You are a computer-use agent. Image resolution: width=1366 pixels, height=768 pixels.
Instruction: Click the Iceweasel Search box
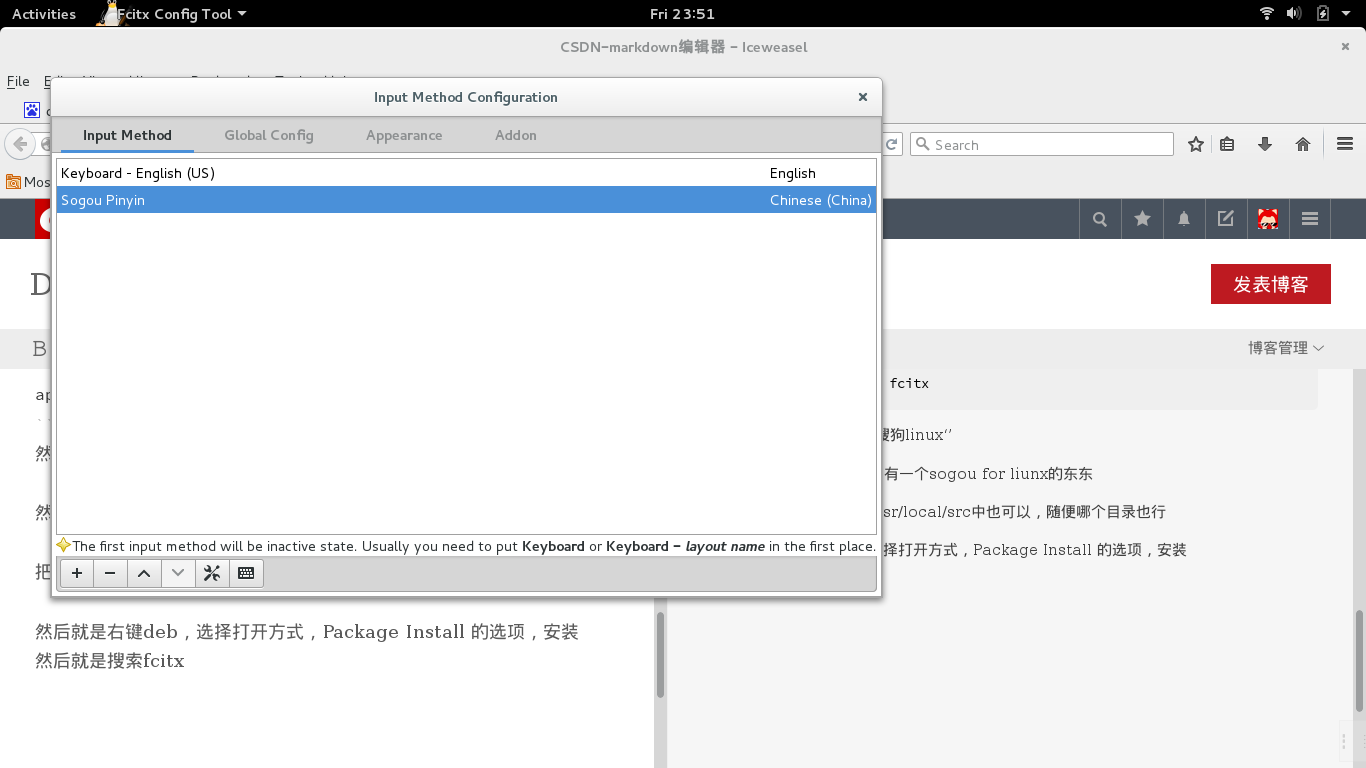[x=1041, y=144]
